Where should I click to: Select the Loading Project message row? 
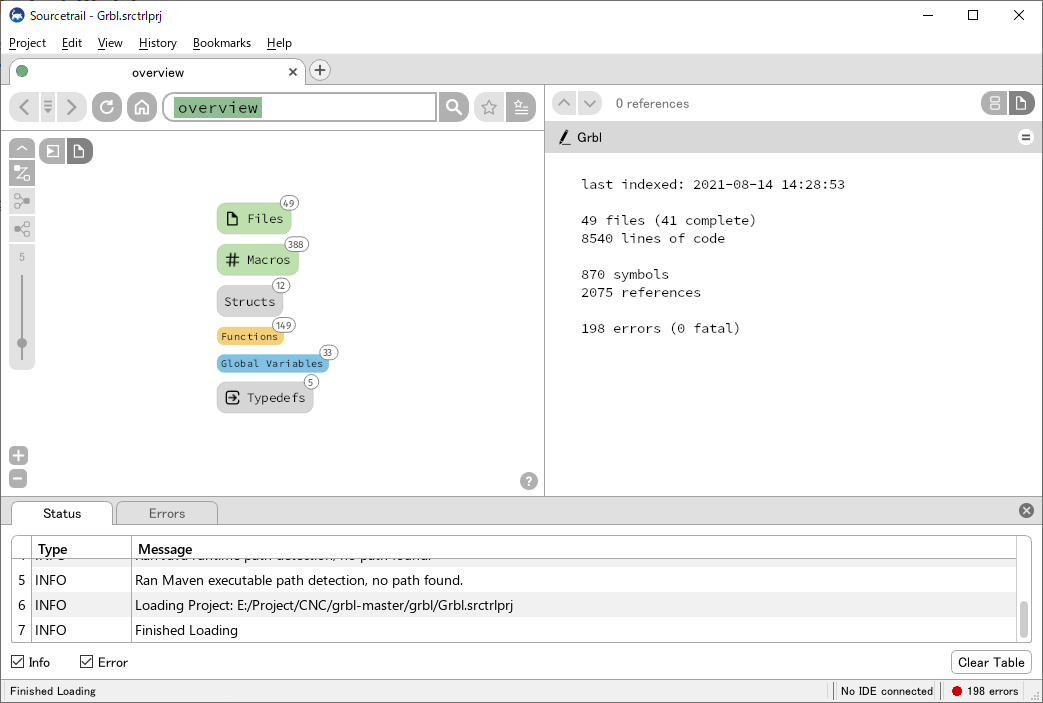tap(514, 605)
